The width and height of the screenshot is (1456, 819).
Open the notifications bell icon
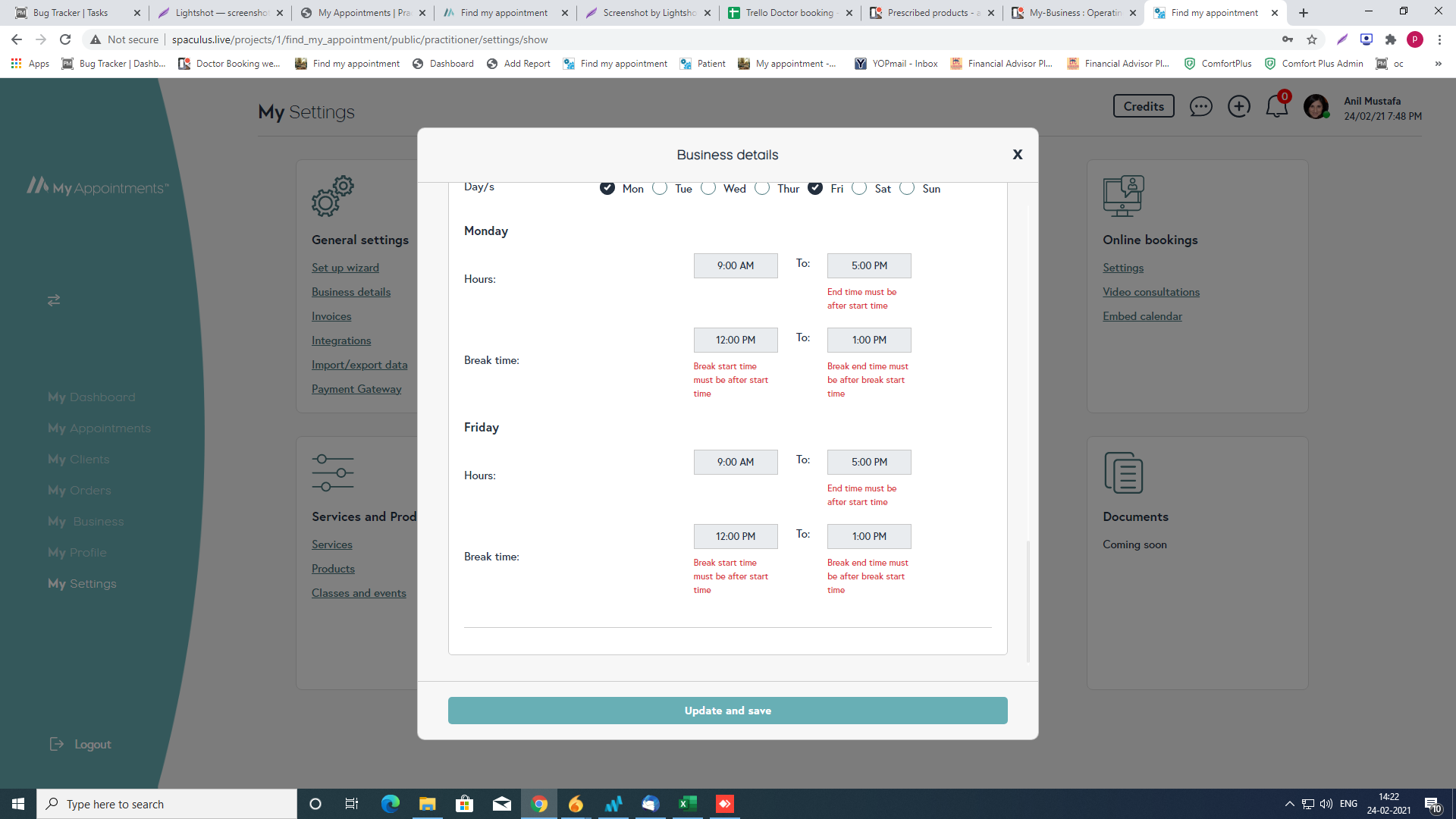[x=1277, y=107]
